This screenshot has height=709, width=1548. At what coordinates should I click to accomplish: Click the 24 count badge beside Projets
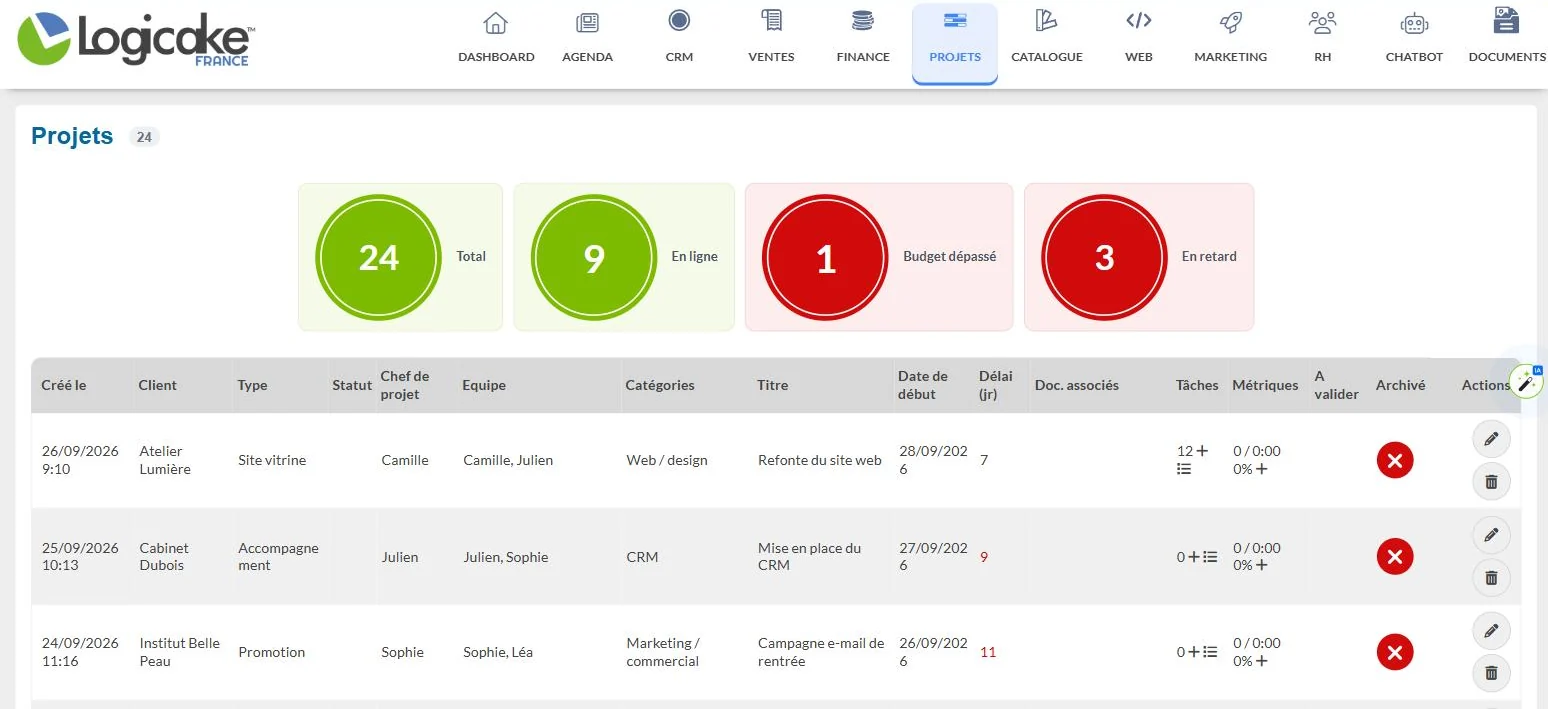click(x=144, y=137)
